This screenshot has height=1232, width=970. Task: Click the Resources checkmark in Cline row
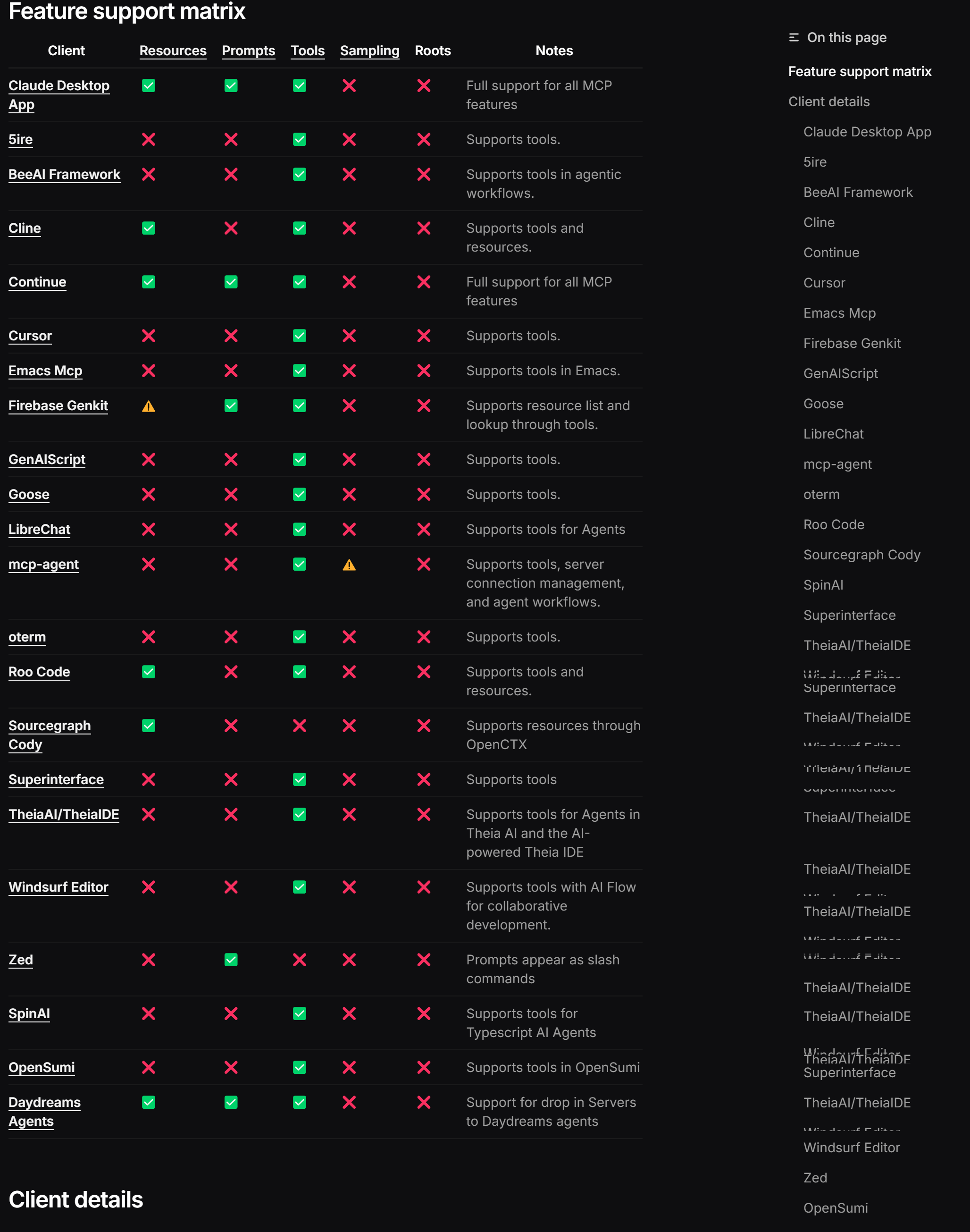pyautogui.click(x=148, y=228)
